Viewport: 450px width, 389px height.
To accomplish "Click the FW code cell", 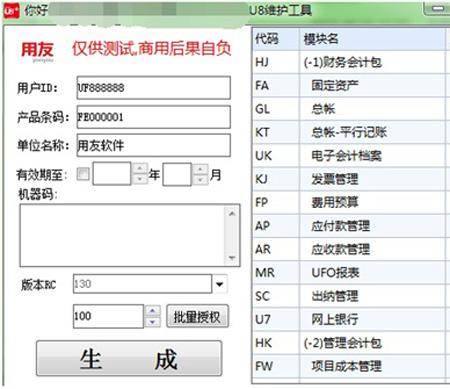I will coord(276,366).
